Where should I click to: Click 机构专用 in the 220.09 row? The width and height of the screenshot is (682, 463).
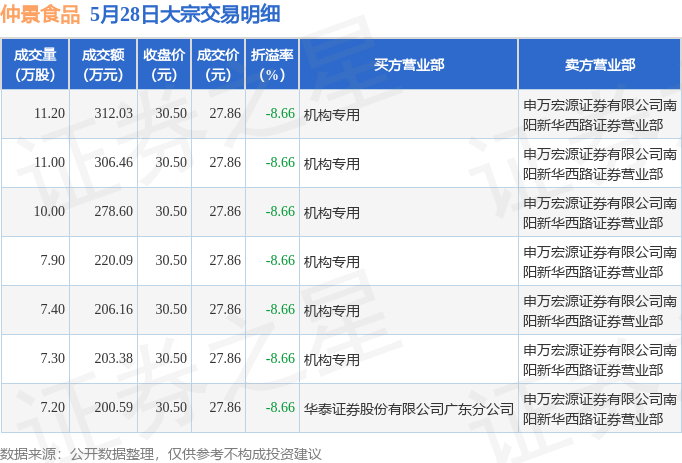tap(331, 262)
